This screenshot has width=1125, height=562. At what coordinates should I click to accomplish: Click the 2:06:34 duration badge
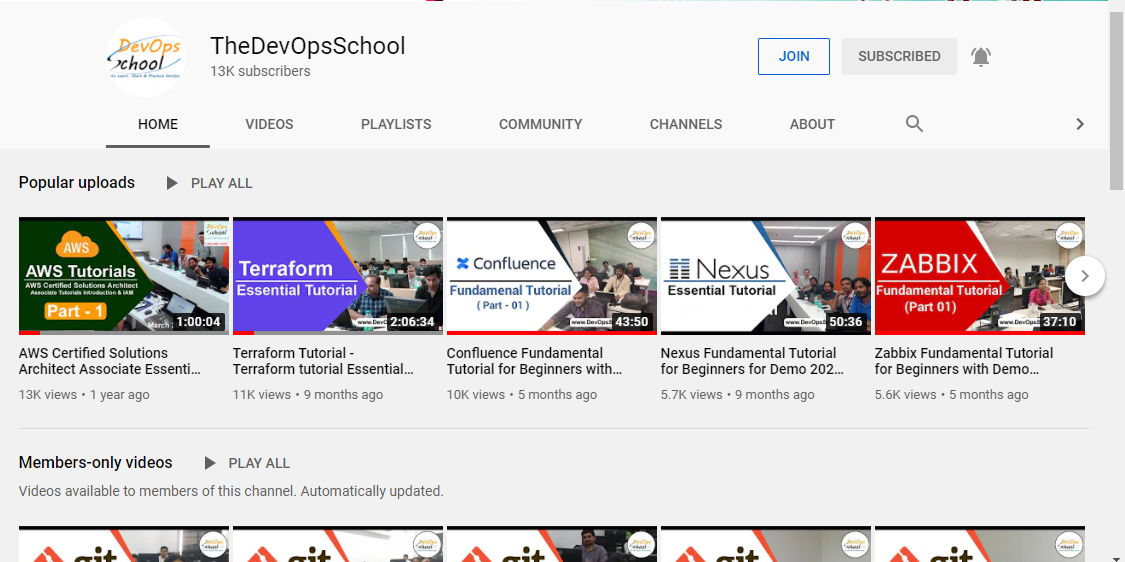click(x=412, y=322)
